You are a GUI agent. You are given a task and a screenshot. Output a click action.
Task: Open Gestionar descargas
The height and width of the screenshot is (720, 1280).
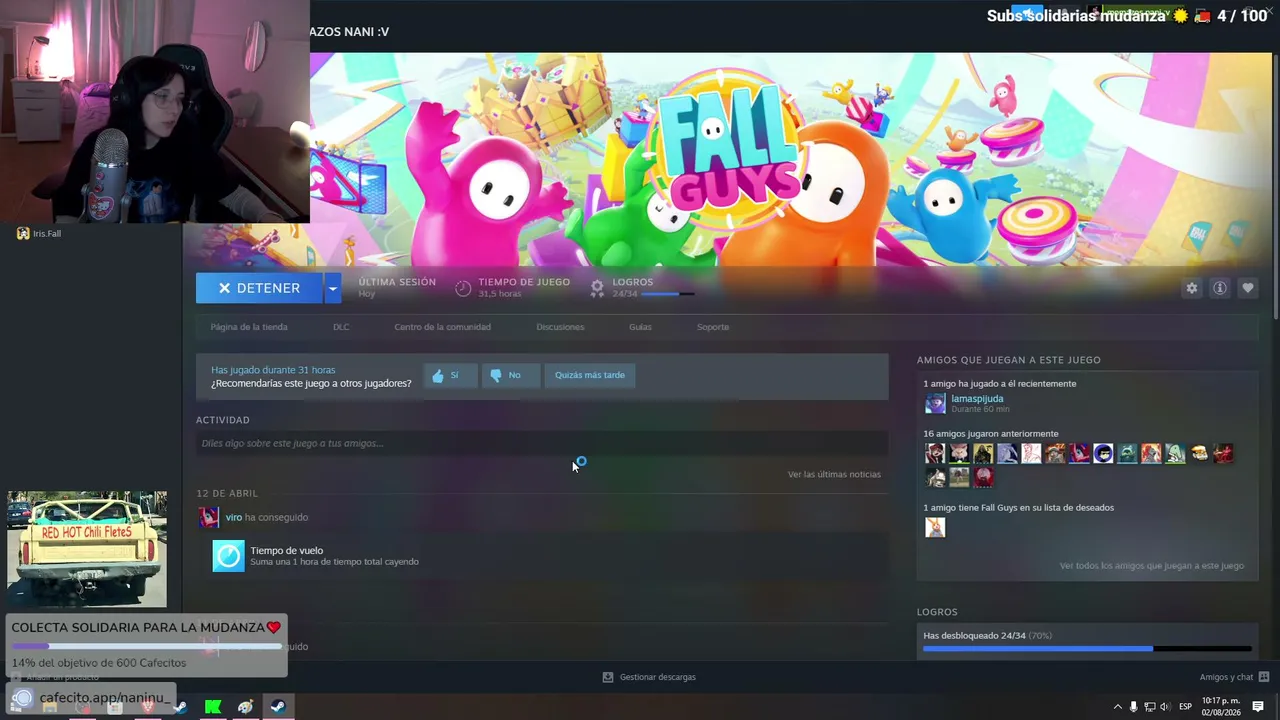click(657, 677)
